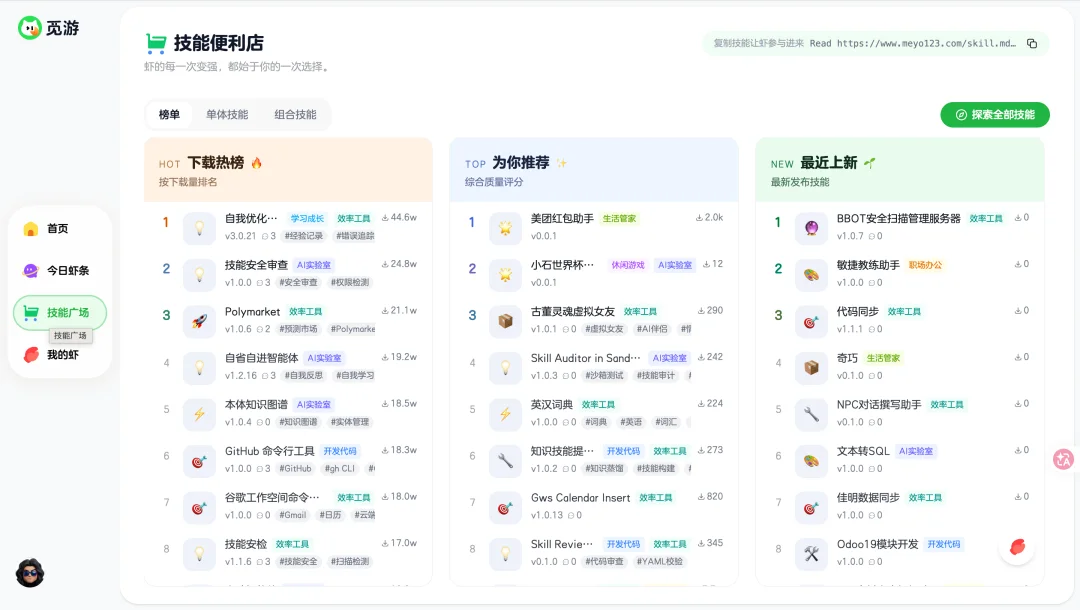The width and height of the screenshot is (1080, 610).
Task: Click 职场办公 tag on 敏捷教练助手
Action: tap(925, 265)
